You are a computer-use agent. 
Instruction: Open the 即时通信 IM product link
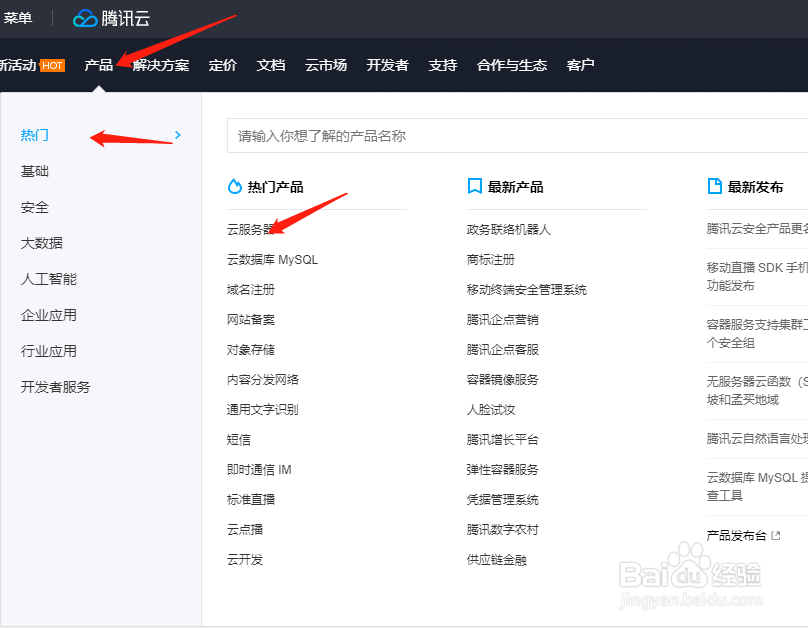click(x=259, y=469)
